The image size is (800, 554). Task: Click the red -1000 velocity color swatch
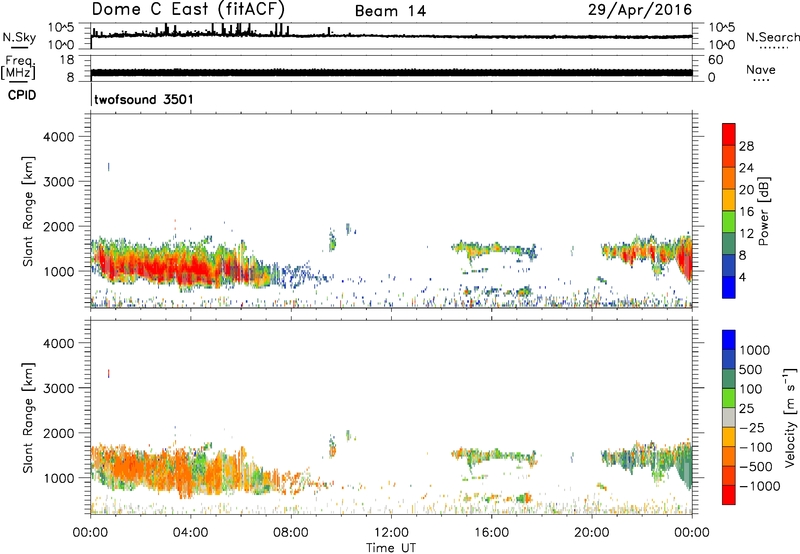729,495
